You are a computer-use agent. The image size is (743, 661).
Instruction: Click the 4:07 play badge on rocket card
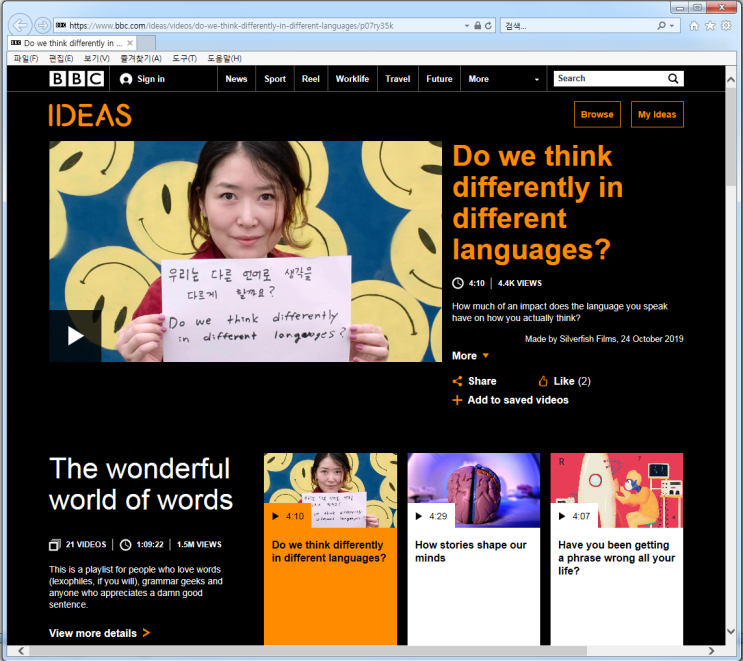[x=574, y=516]
